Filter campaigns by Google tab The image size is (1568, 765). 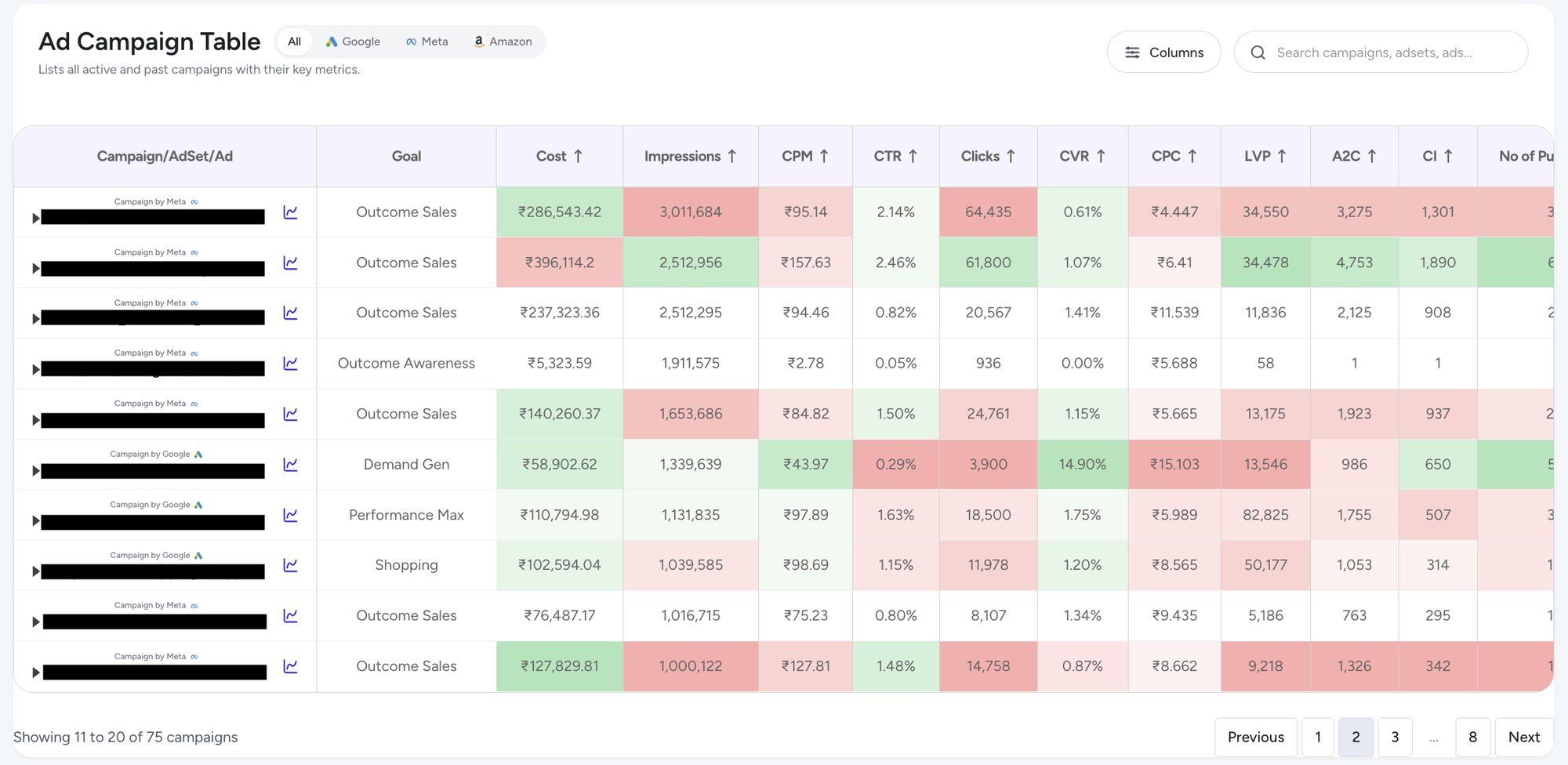[x=353, y=42]
